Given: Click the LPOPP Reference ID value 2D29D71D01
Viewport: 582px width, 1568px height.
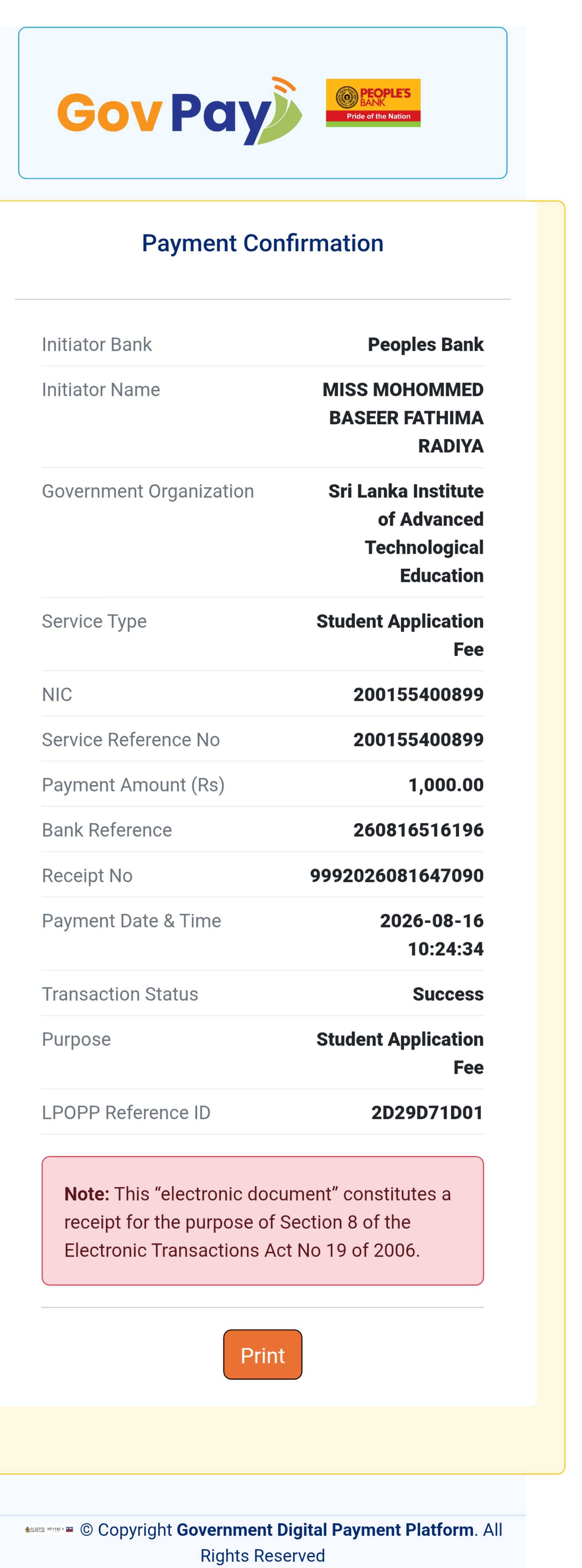Looking at the screenshot, I should (427, 1112).
